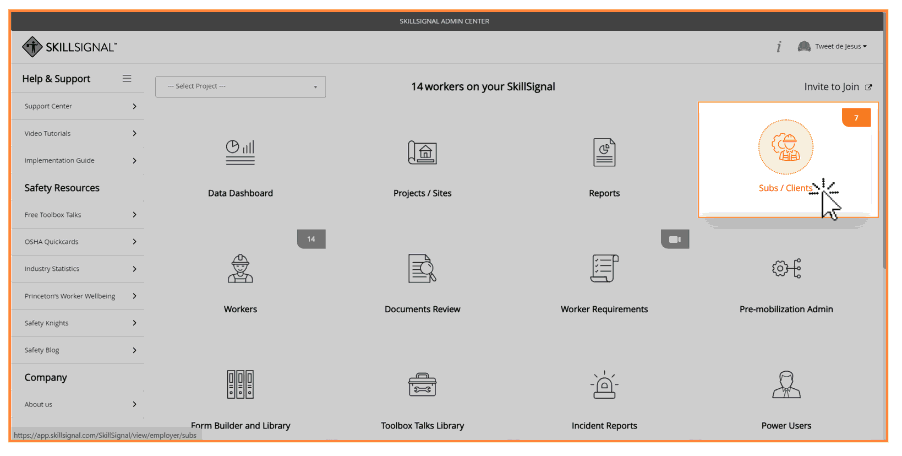Viewport: 902px width, 456px height.
Task: Toggle the sidebar hamburger menu icon
Action: pyautogui.click(x=127, y=78)
